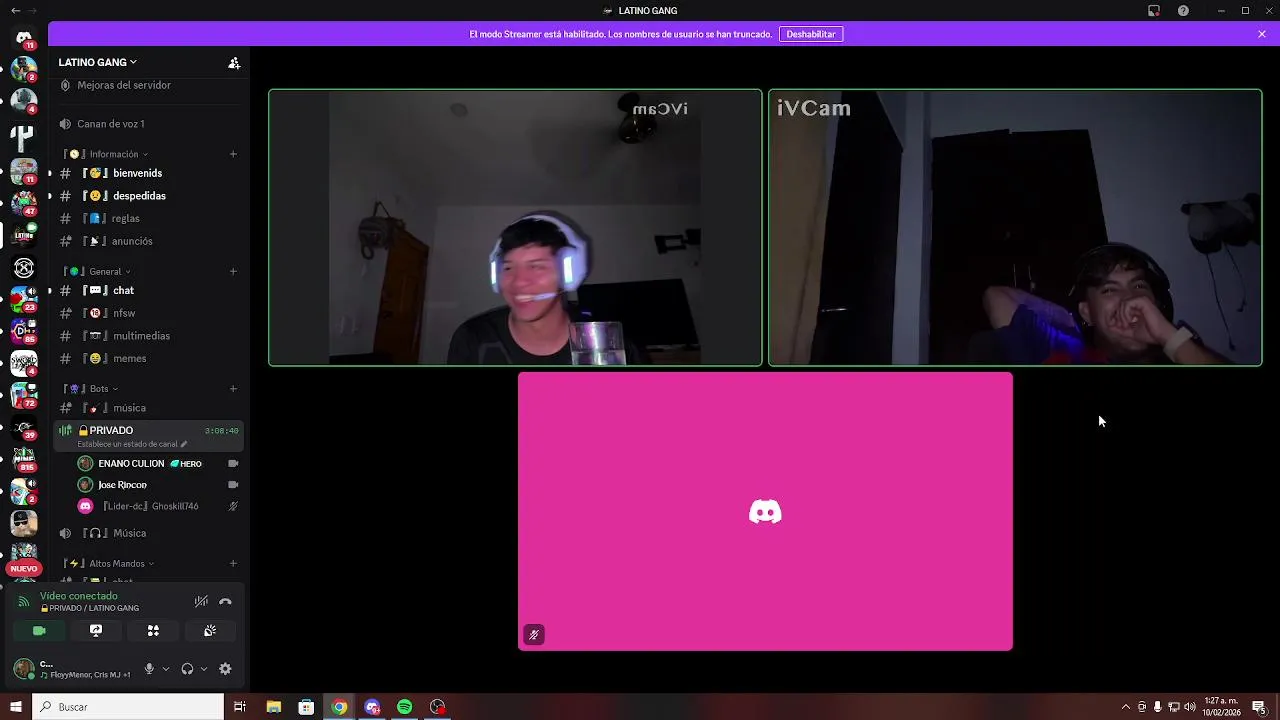Open the multimedias channel
This screenshot has height=720, width=1280.
point(148,336)
